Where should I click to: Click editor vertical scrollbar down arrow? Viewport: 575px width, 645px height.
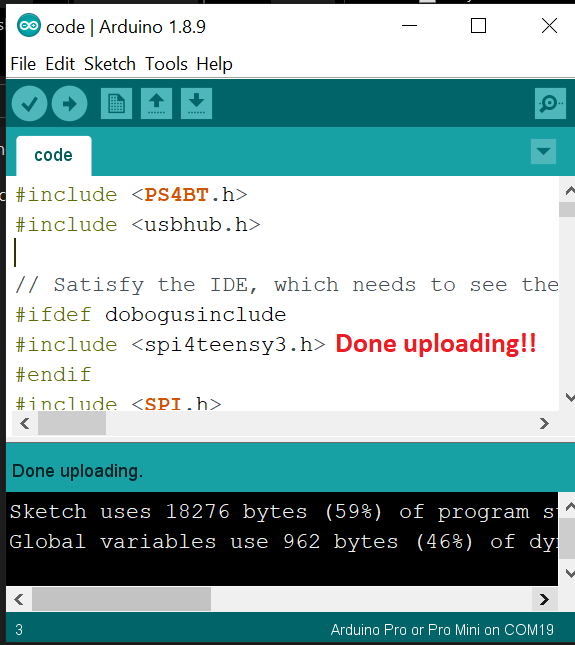pyautogui.click(x=569, y=397)
